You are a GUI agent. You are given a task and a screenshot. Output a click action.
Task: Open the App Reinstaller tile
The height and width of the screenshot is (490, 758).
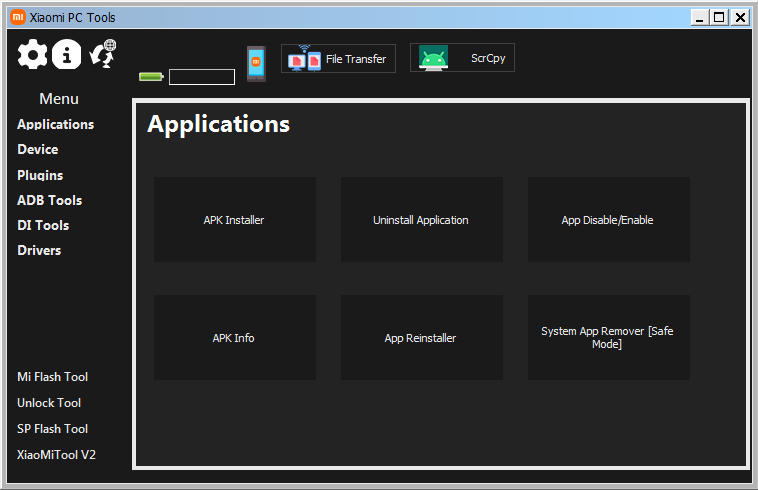click(422, 337)
